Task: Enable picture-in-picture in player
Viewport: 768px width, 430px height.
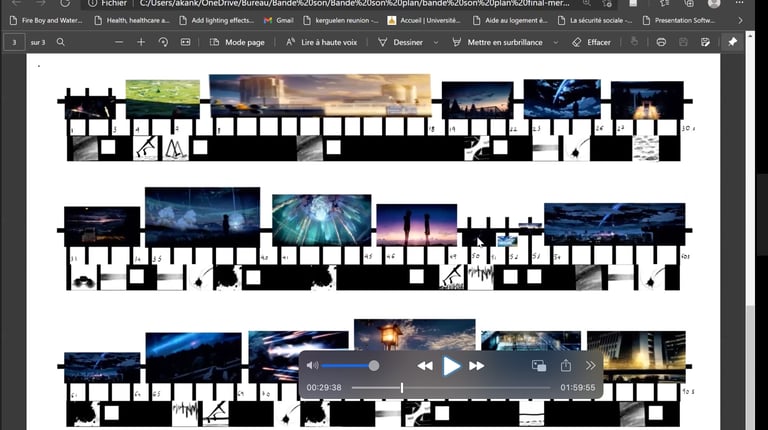Action: point(539,365)
